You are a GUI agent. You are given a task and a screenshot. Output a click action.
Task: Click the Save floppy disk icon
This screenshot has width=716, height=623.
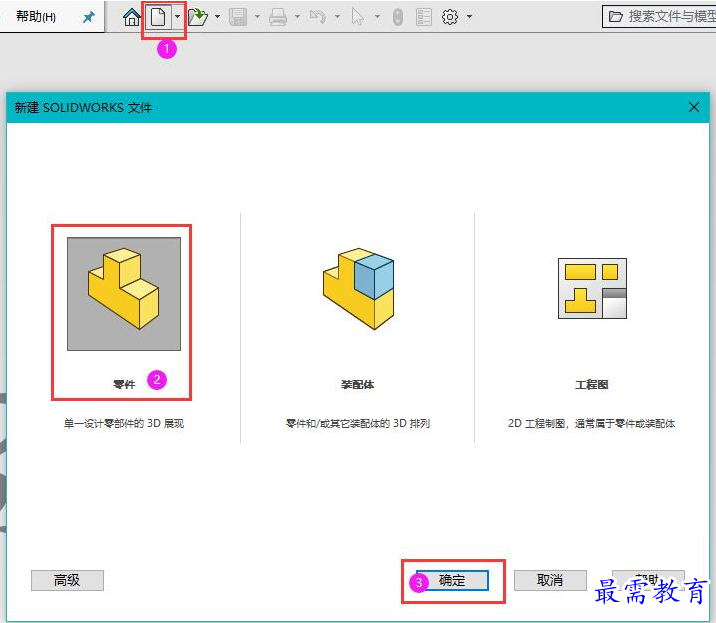238,17
